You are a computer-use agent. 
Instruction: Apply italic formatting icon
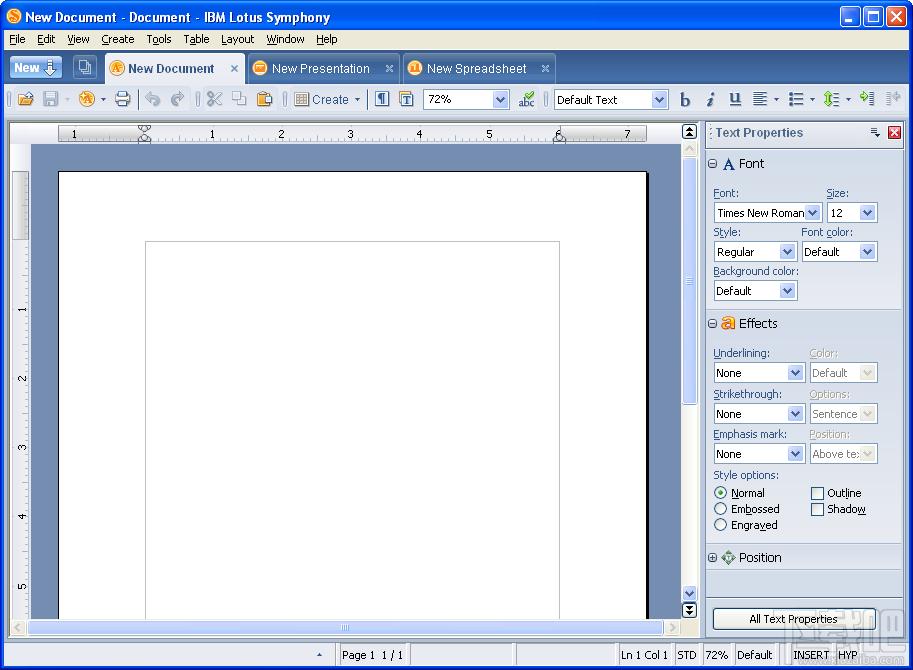pyautogui.click(x=710, y=100)
